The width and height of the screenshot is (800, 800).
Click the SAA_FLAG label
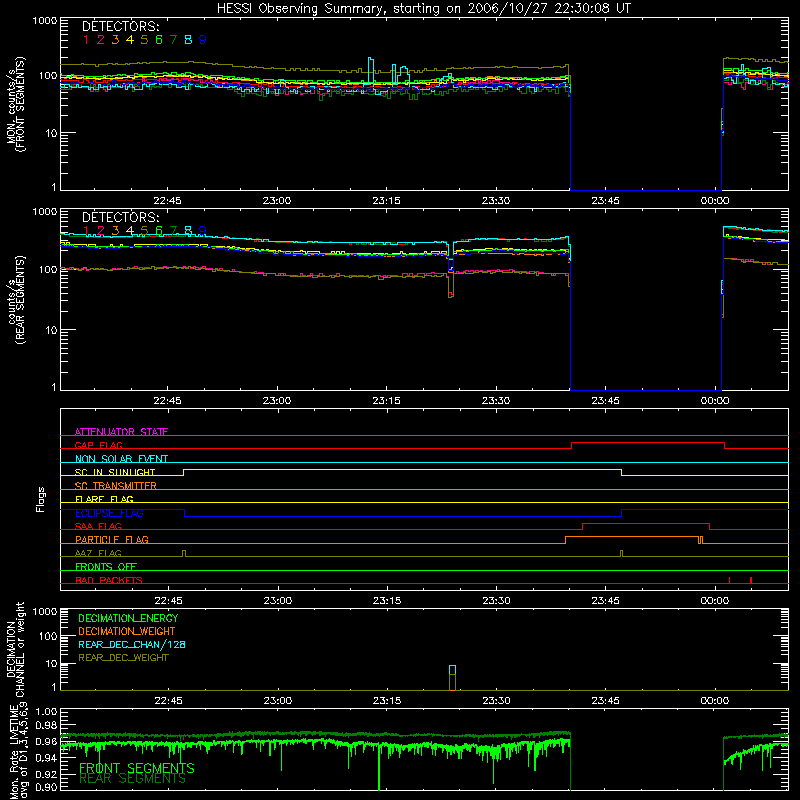pos(98,526)
